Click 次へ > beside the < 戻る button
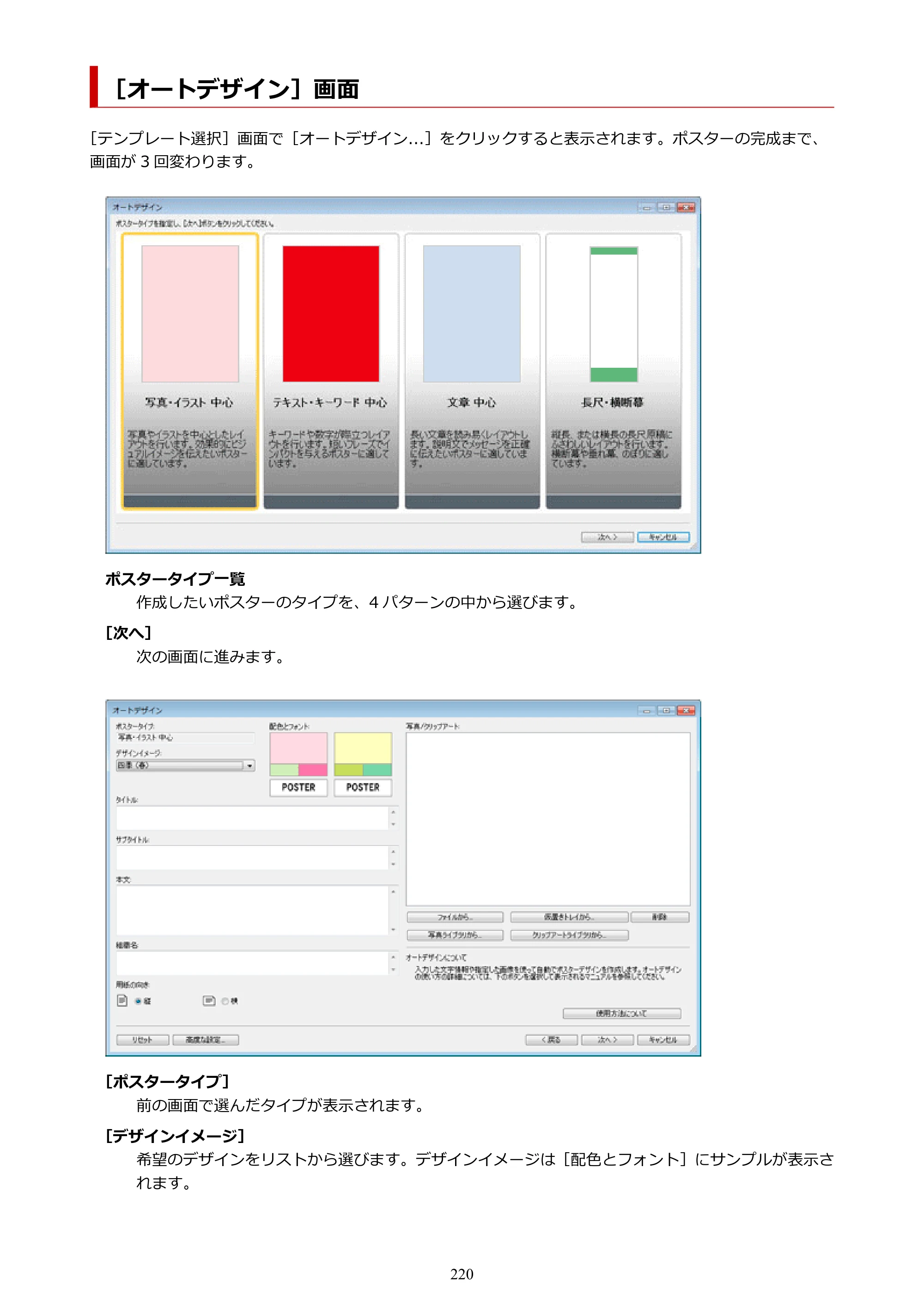 point(607,1040)
